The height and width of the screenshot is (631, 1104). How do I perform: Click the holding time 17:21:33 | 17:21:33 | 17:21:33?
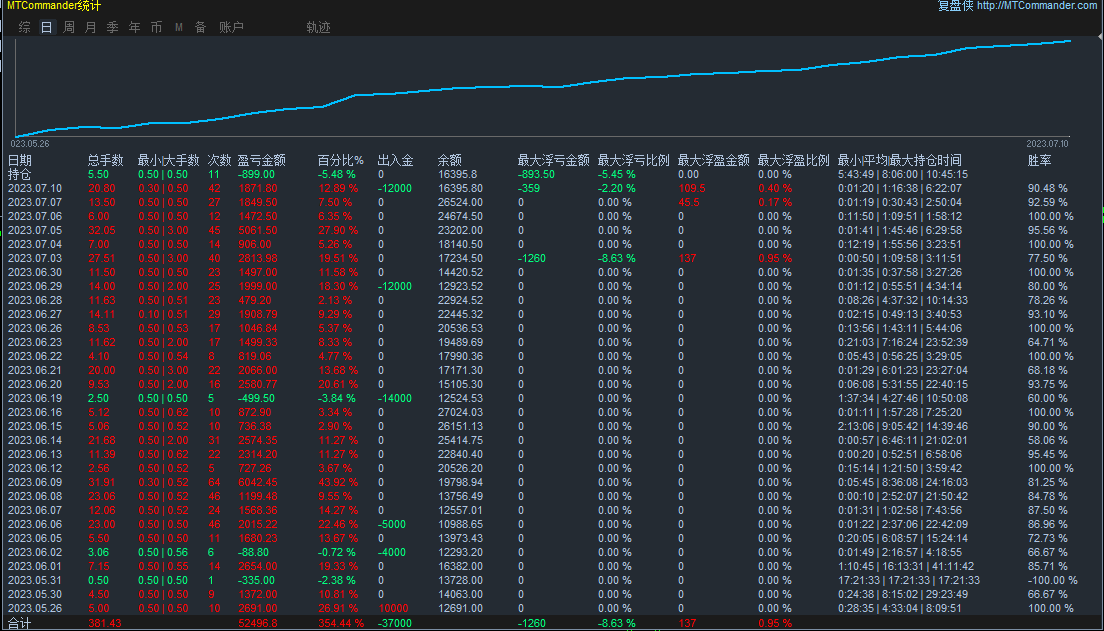point(909,580)
